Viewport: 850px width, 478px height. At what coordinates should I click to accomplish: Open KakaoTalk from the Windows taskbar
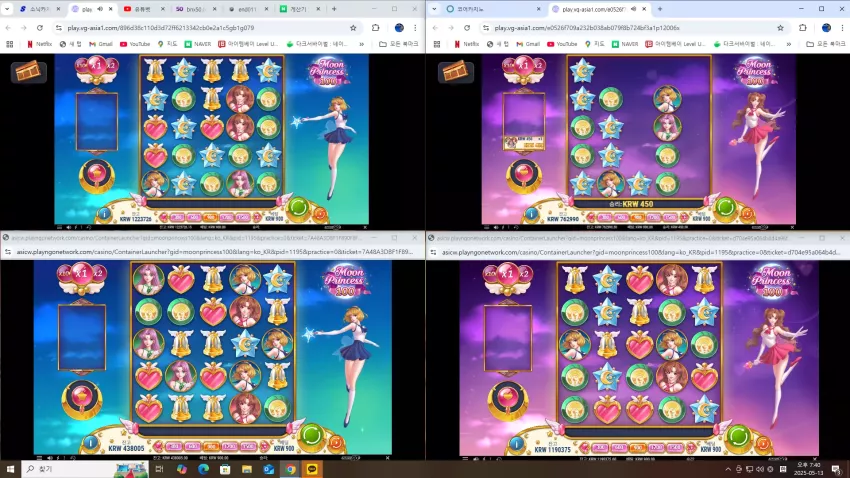click(x=312, y=469)
